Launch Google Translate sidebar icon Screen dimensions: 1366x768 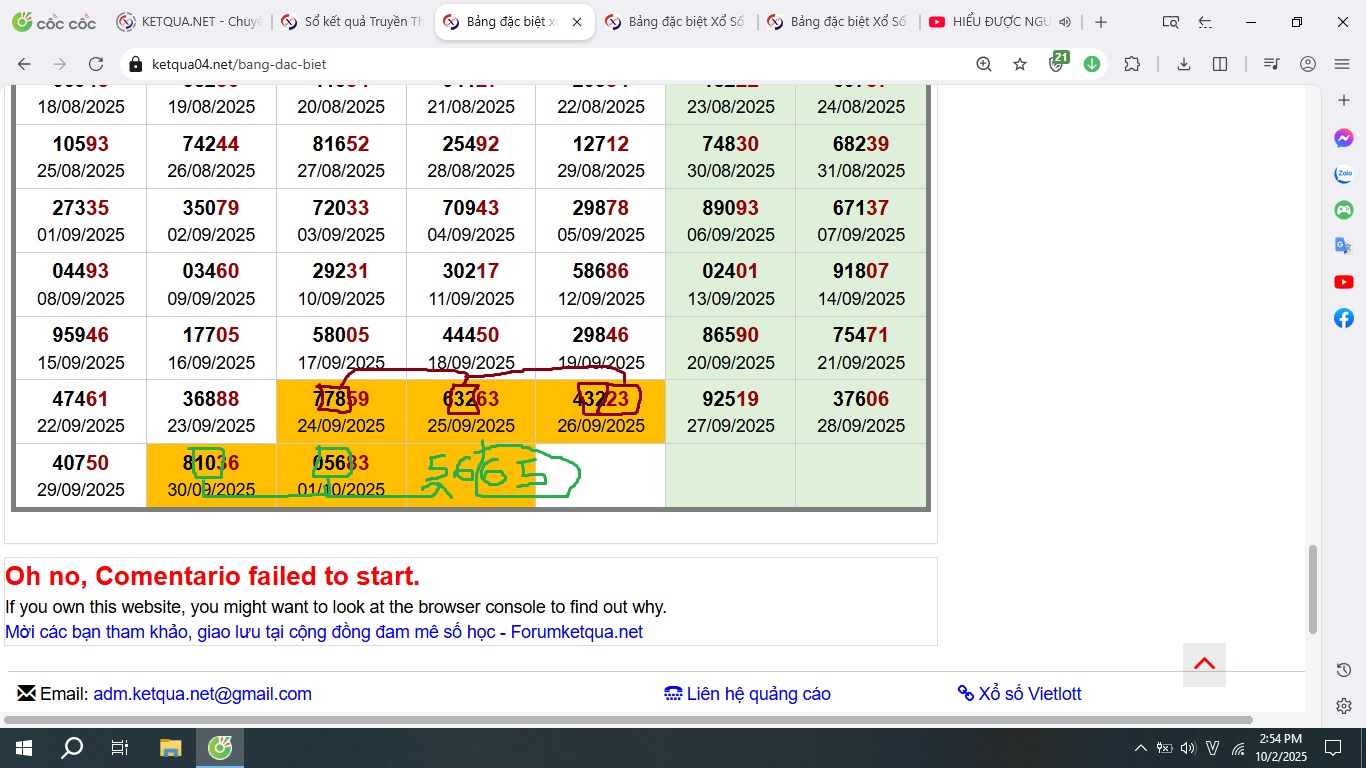click(1344, 246)
